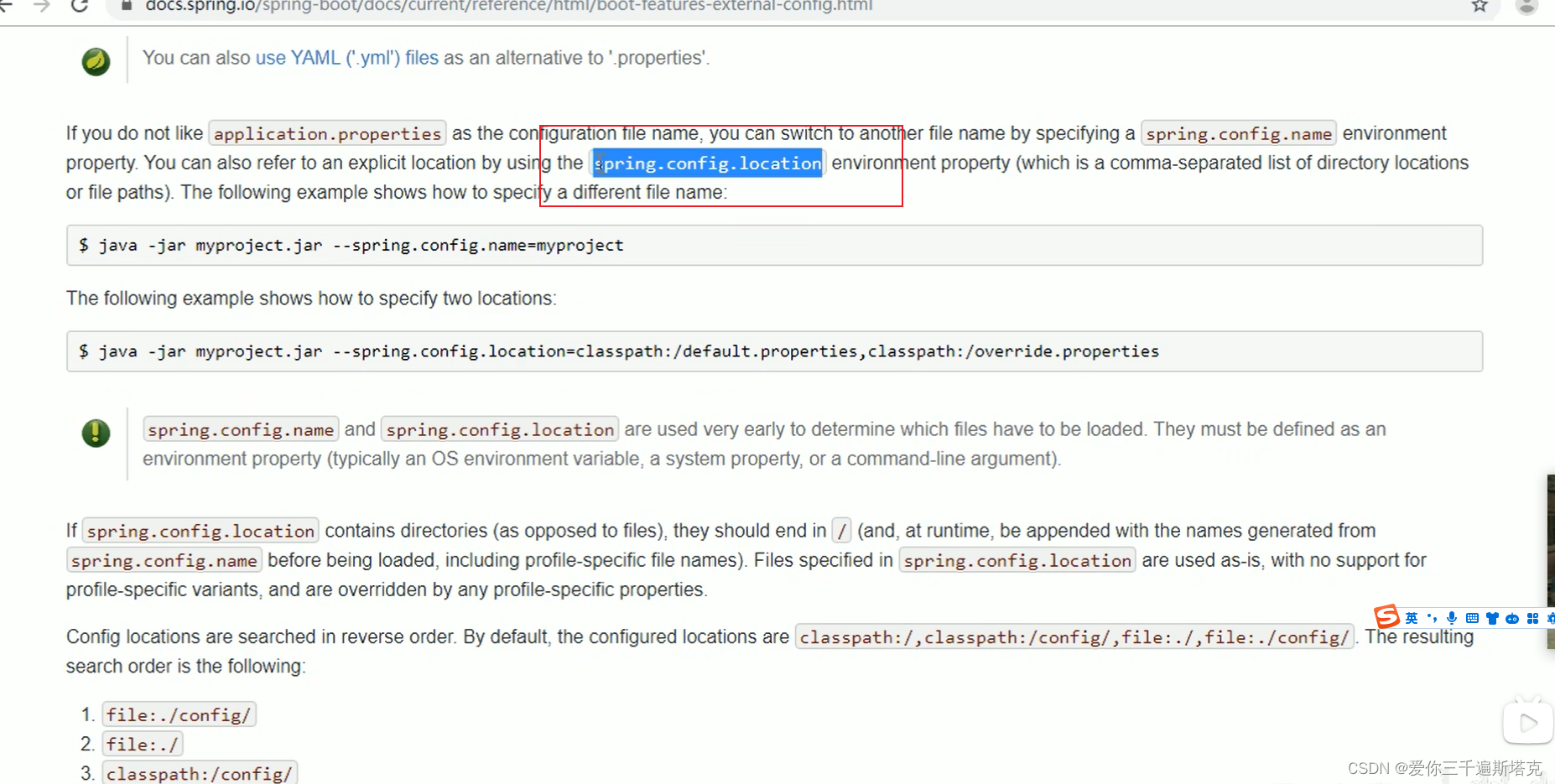This screenshot has height=784, width=1555.
Task: Click the play button at bottom right
Action: [1528, 722]
